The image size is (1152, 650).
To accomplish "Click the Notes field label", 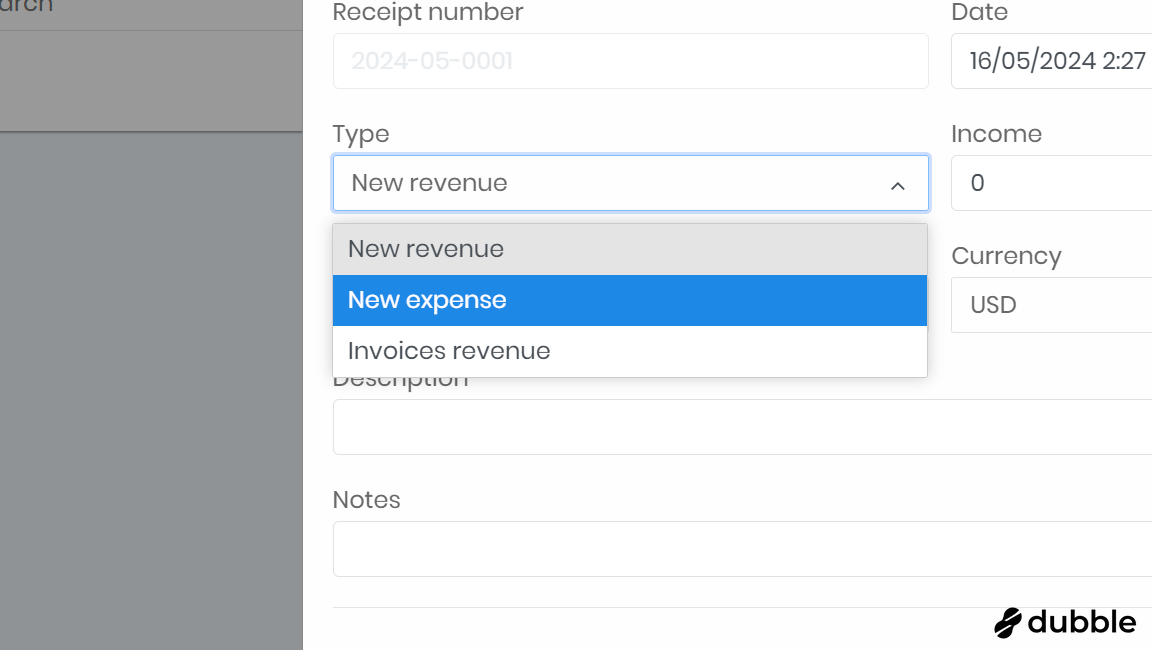I will click(366, 500).
